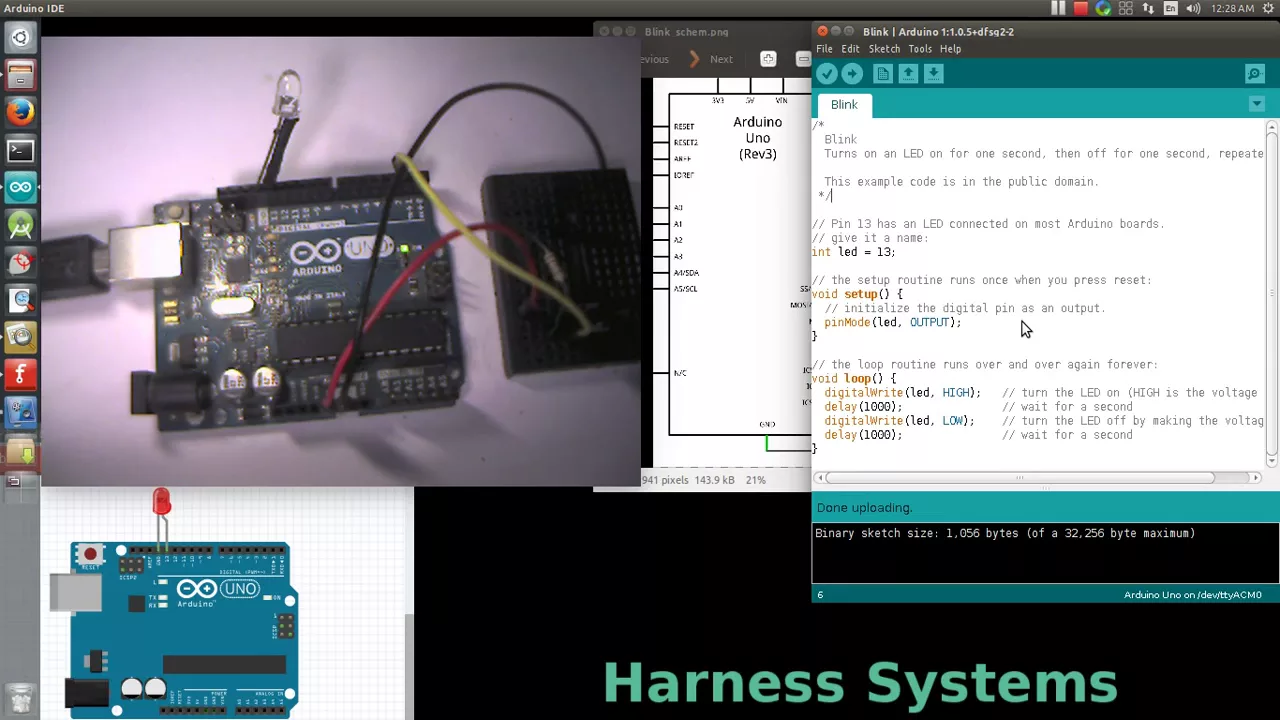Click the 'Done uploading.' status message

[864, 507]
